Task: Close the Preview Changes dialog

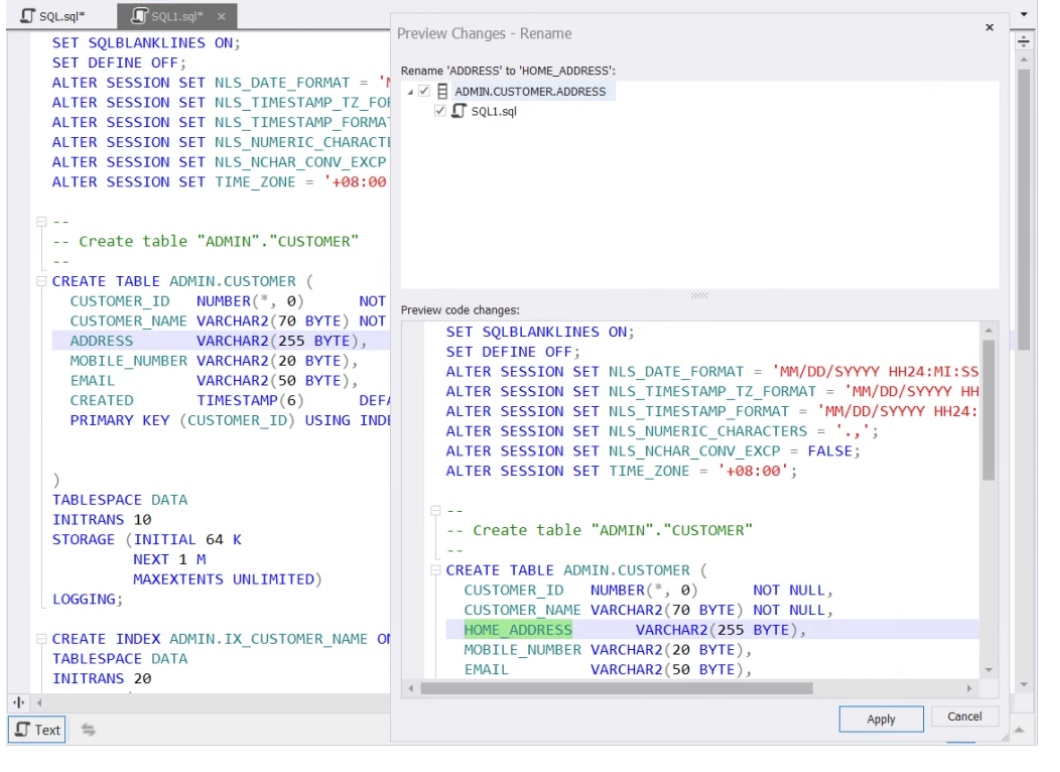Action: tap(989, 27)
